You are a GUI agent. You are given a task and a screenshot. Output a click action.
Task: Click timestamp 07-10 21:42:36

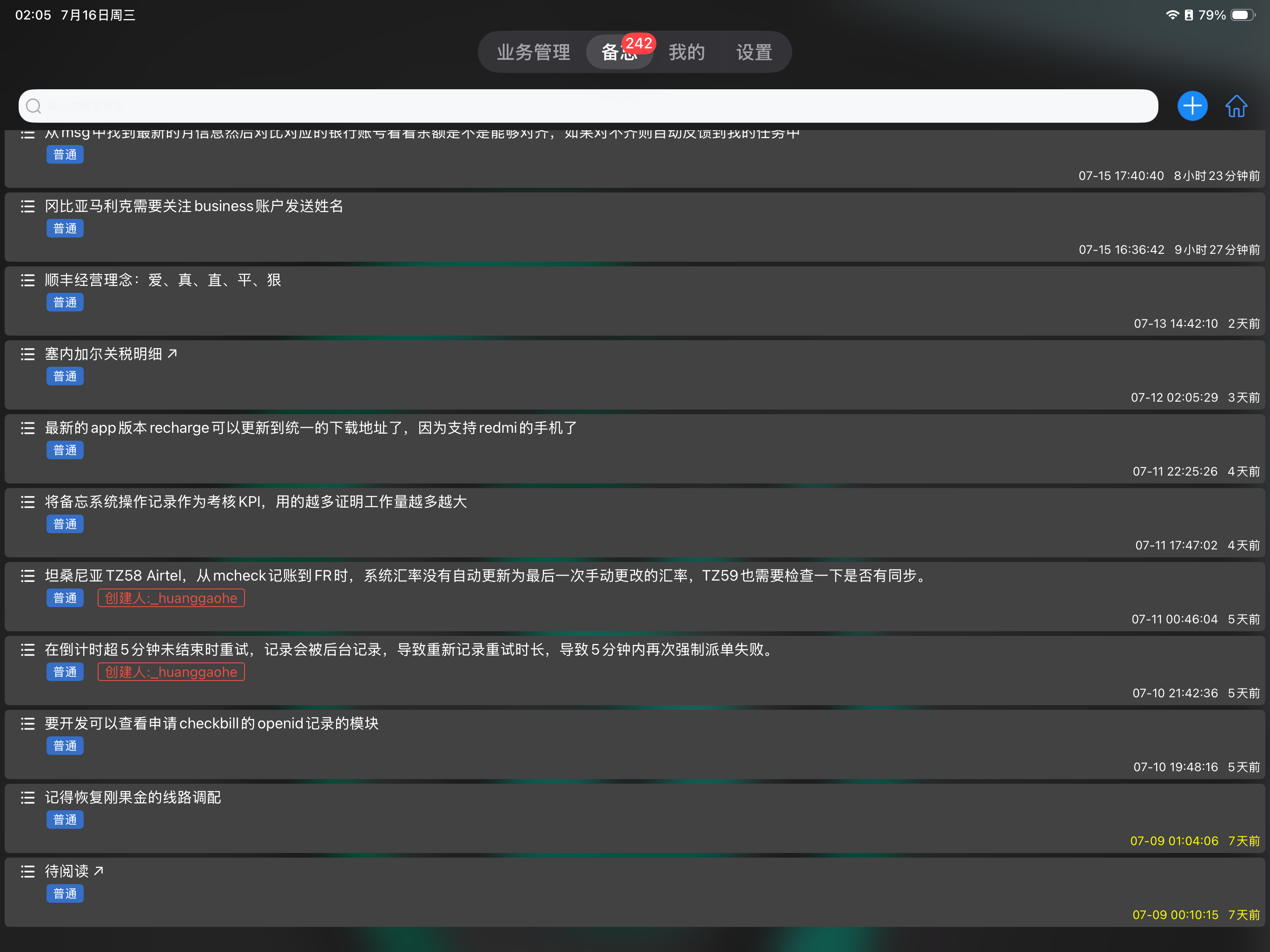point(1175,693)
